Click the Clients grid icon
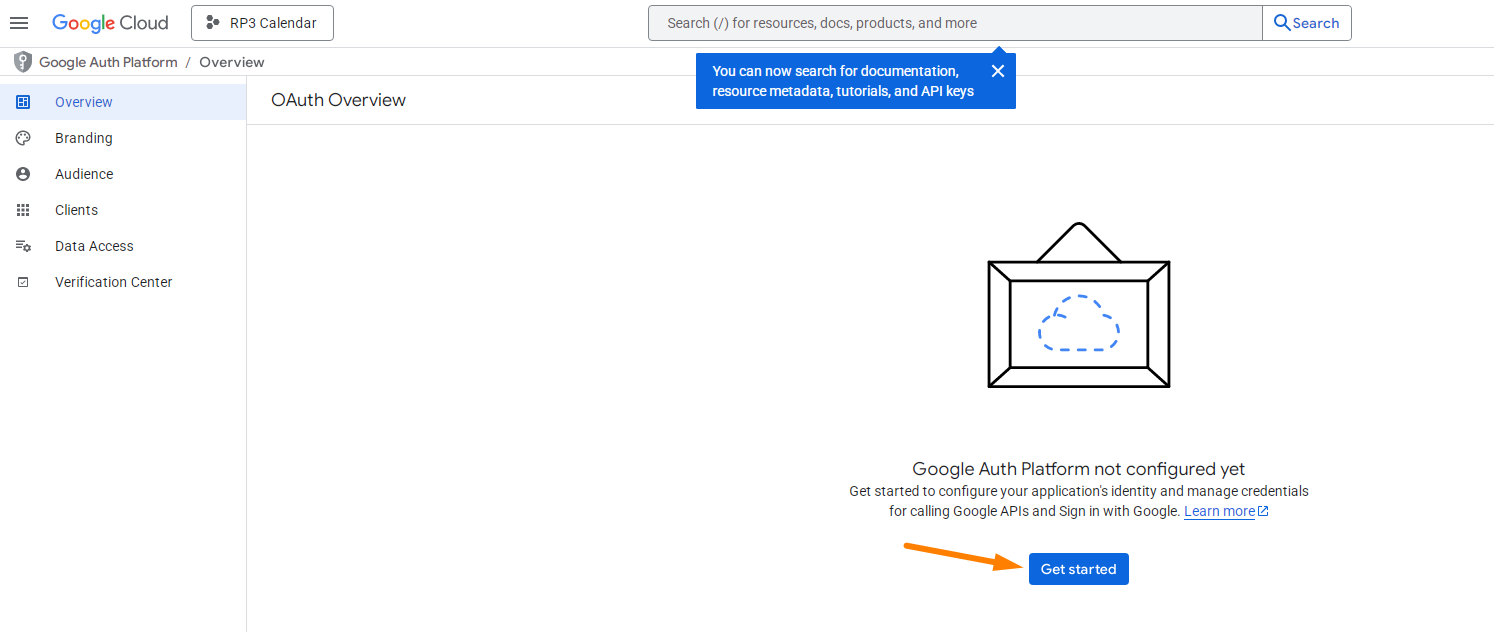1494x632 pixels. pyautogui.click(x=23, y=210)
